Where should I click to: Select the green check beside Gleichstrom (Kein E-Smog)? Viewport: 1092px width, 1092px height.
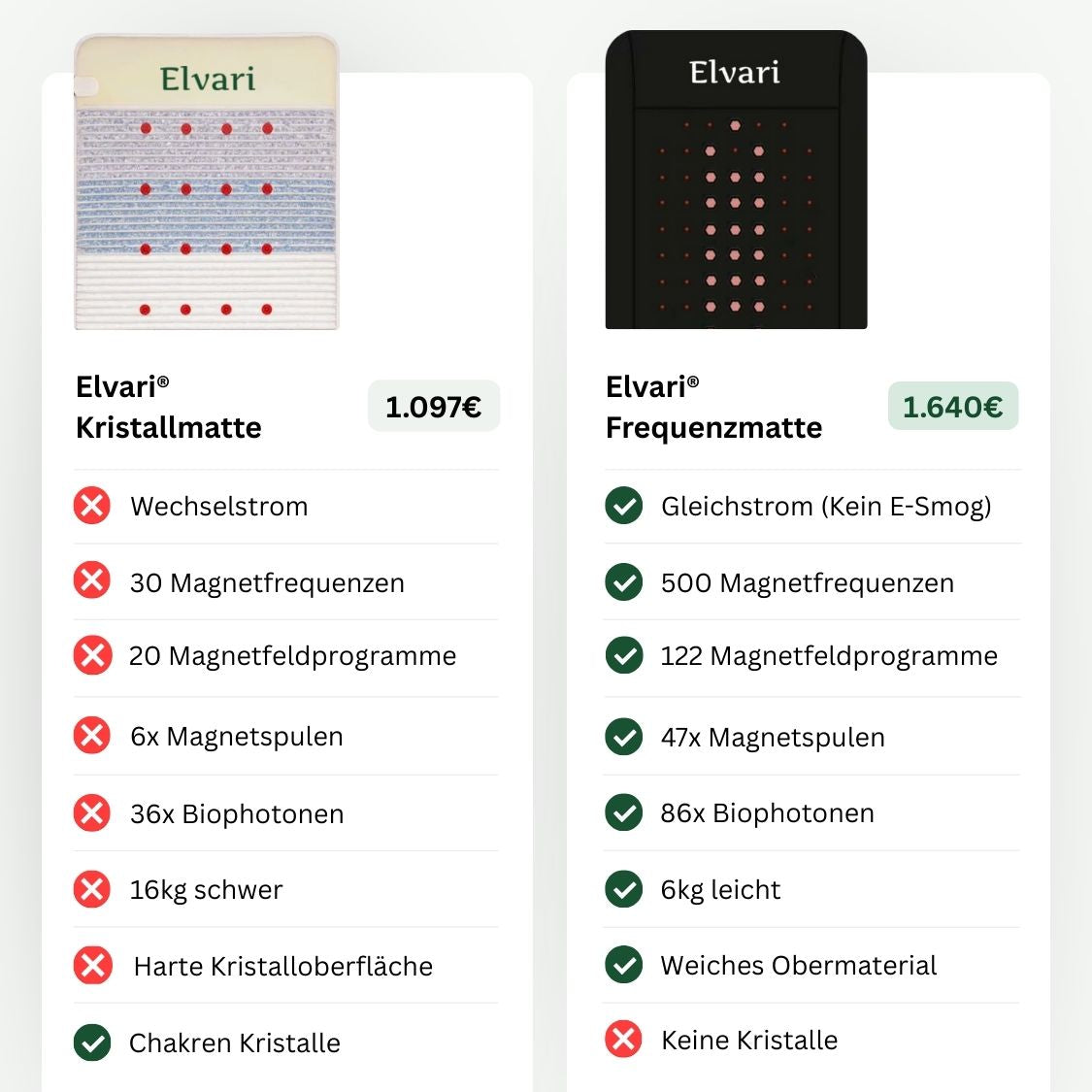coord(622,506)
